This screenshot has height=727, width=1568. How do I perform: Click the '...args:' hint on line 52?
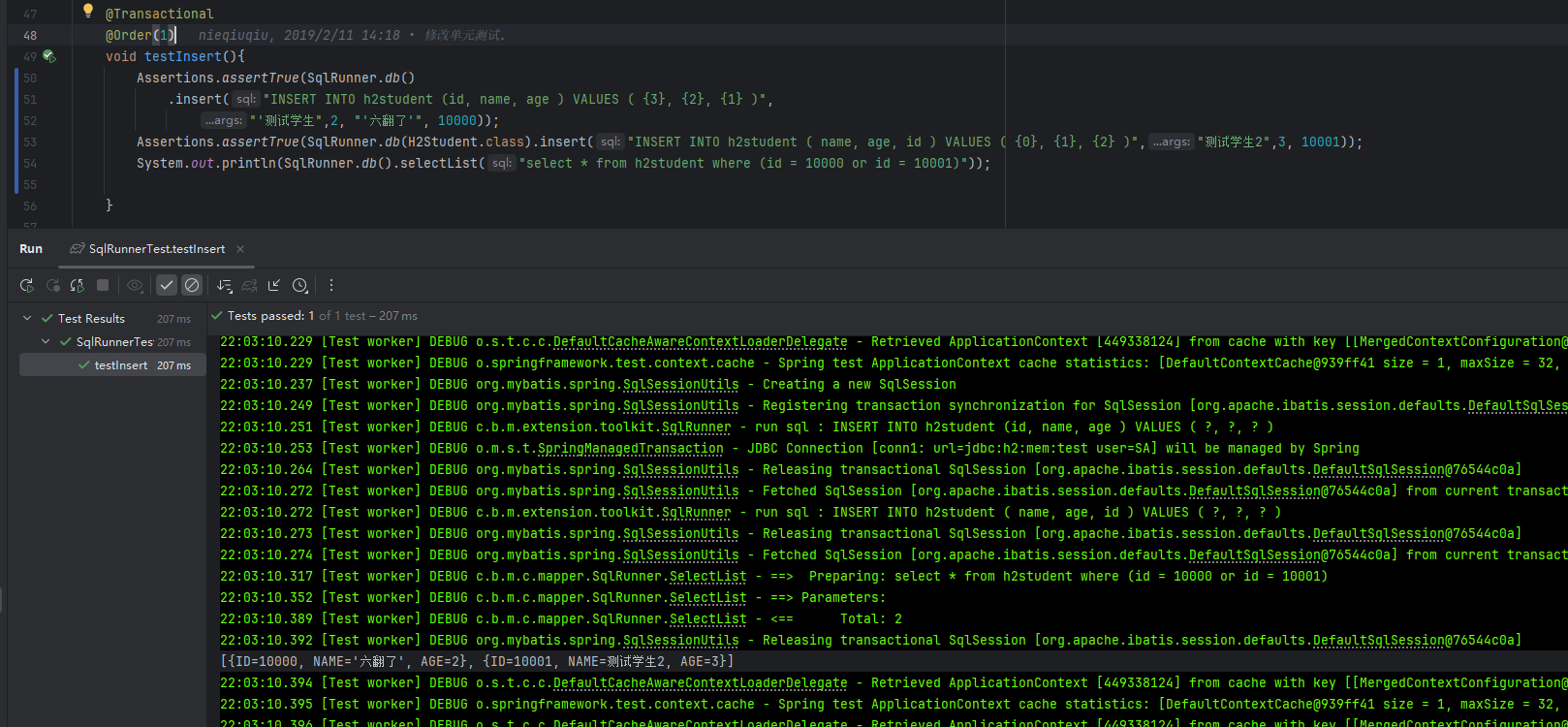[x=223, y=120]
